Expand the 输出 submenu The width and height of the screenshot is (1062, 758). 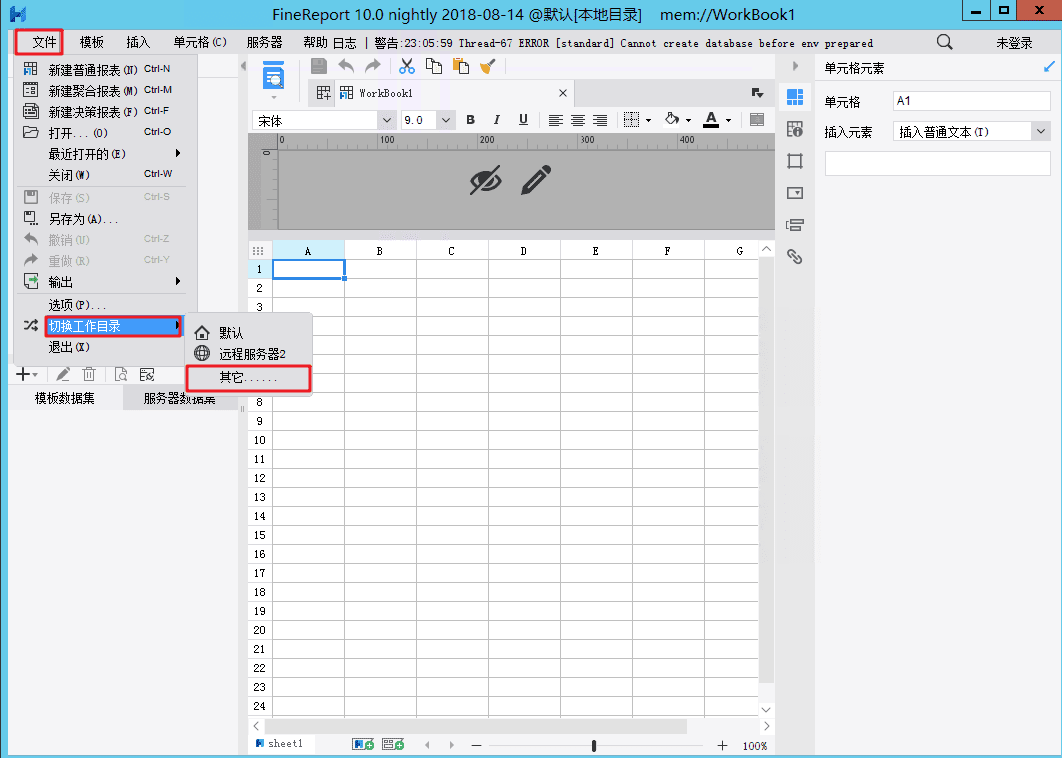click(102, 281)
